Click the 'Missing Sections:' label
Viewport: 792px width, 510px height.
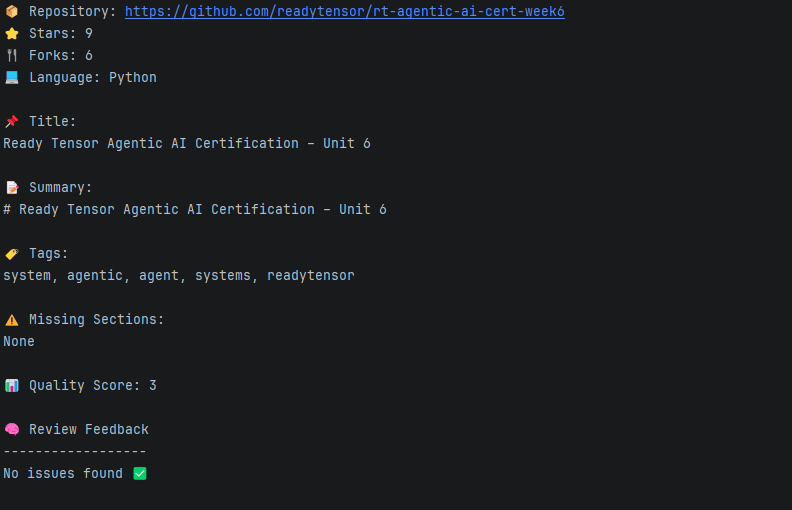[x=96, y=320]
